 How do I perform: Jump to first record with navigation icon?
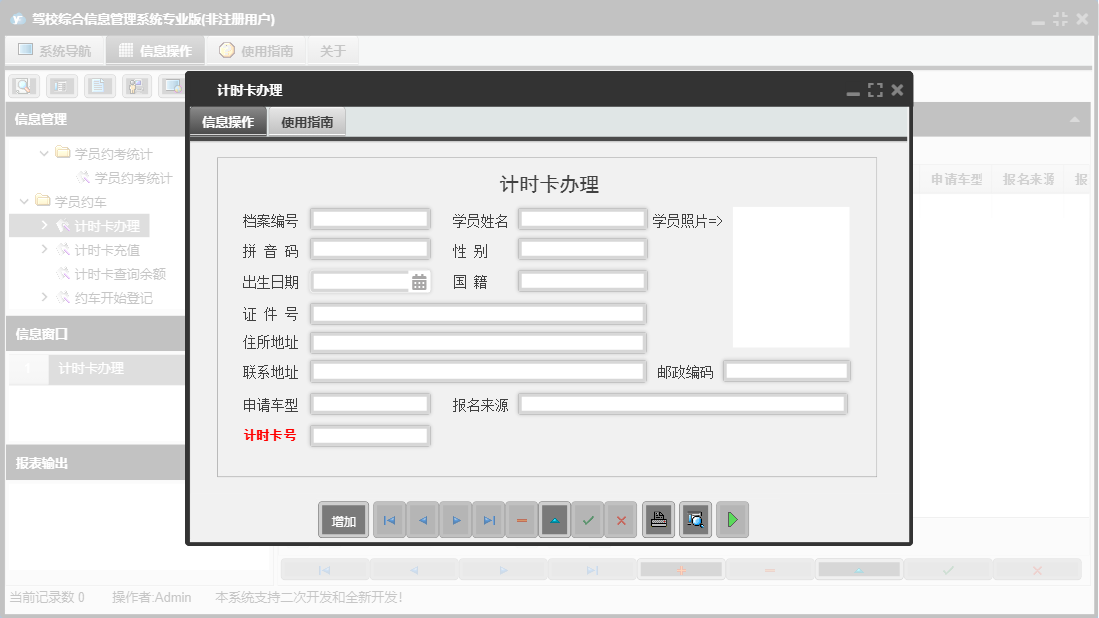[x=389, y=519]
